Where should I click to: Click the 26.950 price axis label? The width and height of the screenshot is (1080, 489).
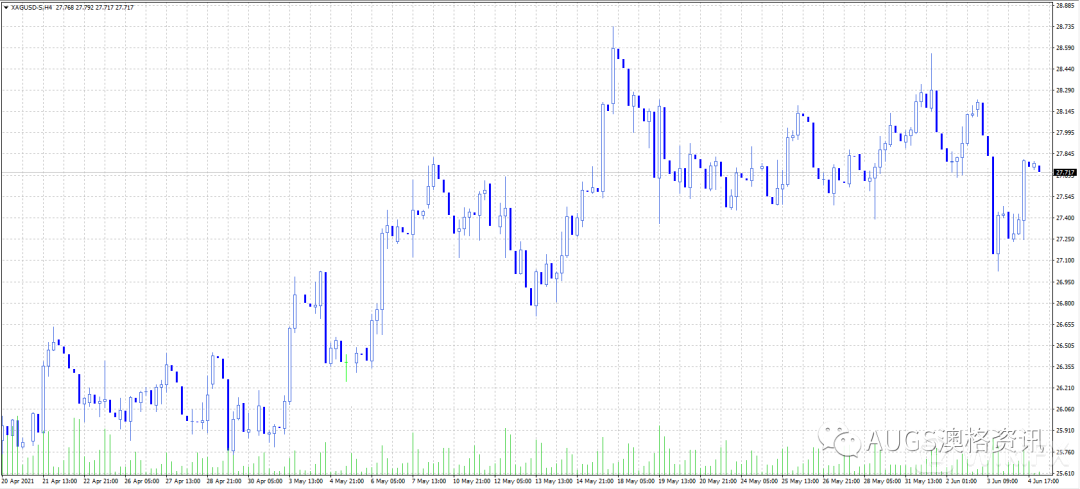[x=1064, y=282]
